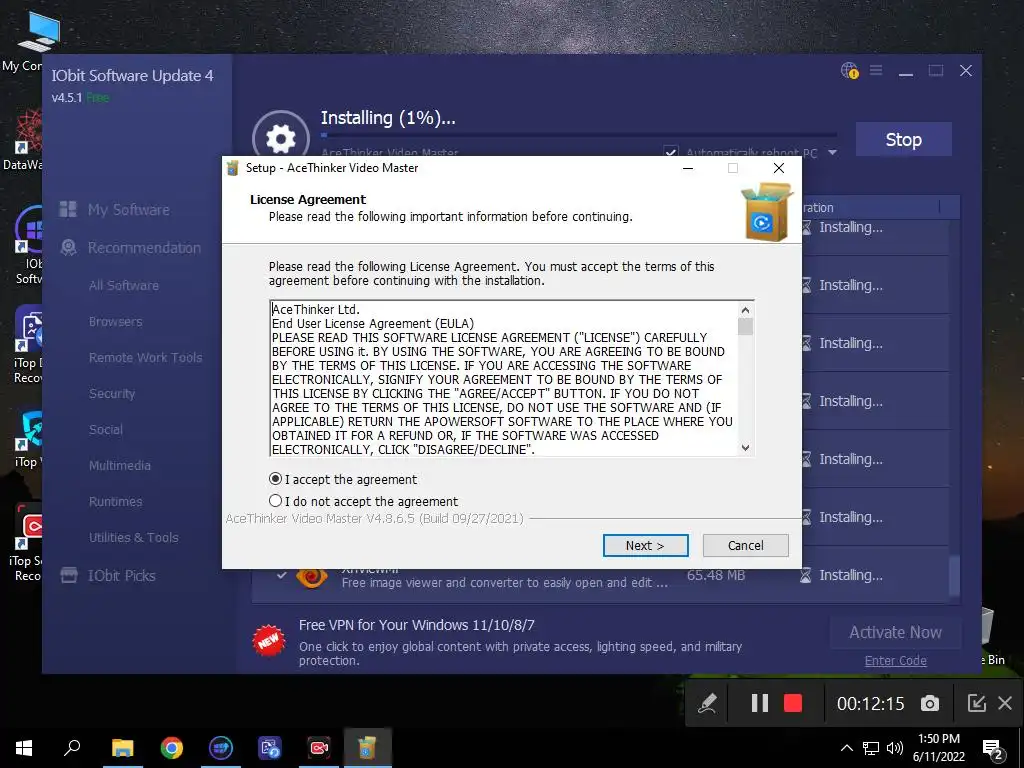The height and width of the screenshot is (768, 1024).
Task: Stop the IObit installation
Action: click(903, 139)
